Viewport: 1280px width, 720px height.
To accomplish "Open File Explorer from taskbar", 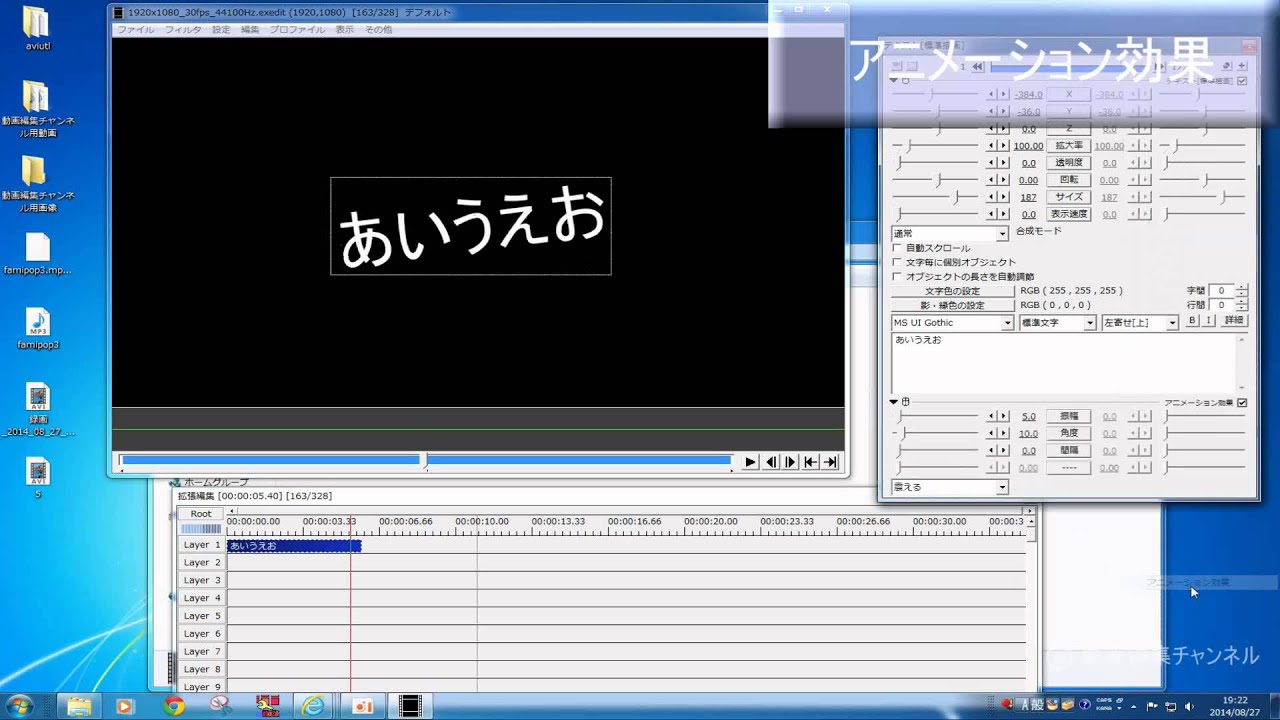I will pyautogui.click(x=79, y=706).
